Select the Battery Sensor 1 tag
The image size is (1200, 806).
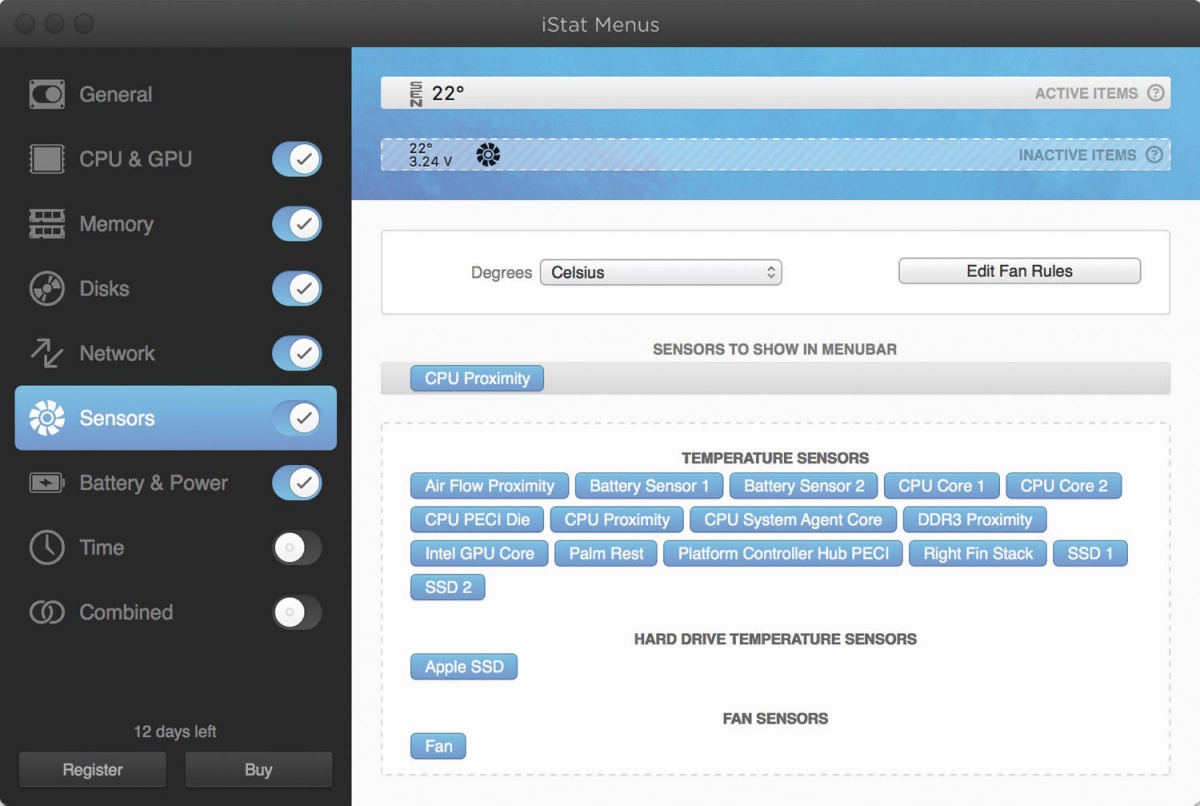649,486
